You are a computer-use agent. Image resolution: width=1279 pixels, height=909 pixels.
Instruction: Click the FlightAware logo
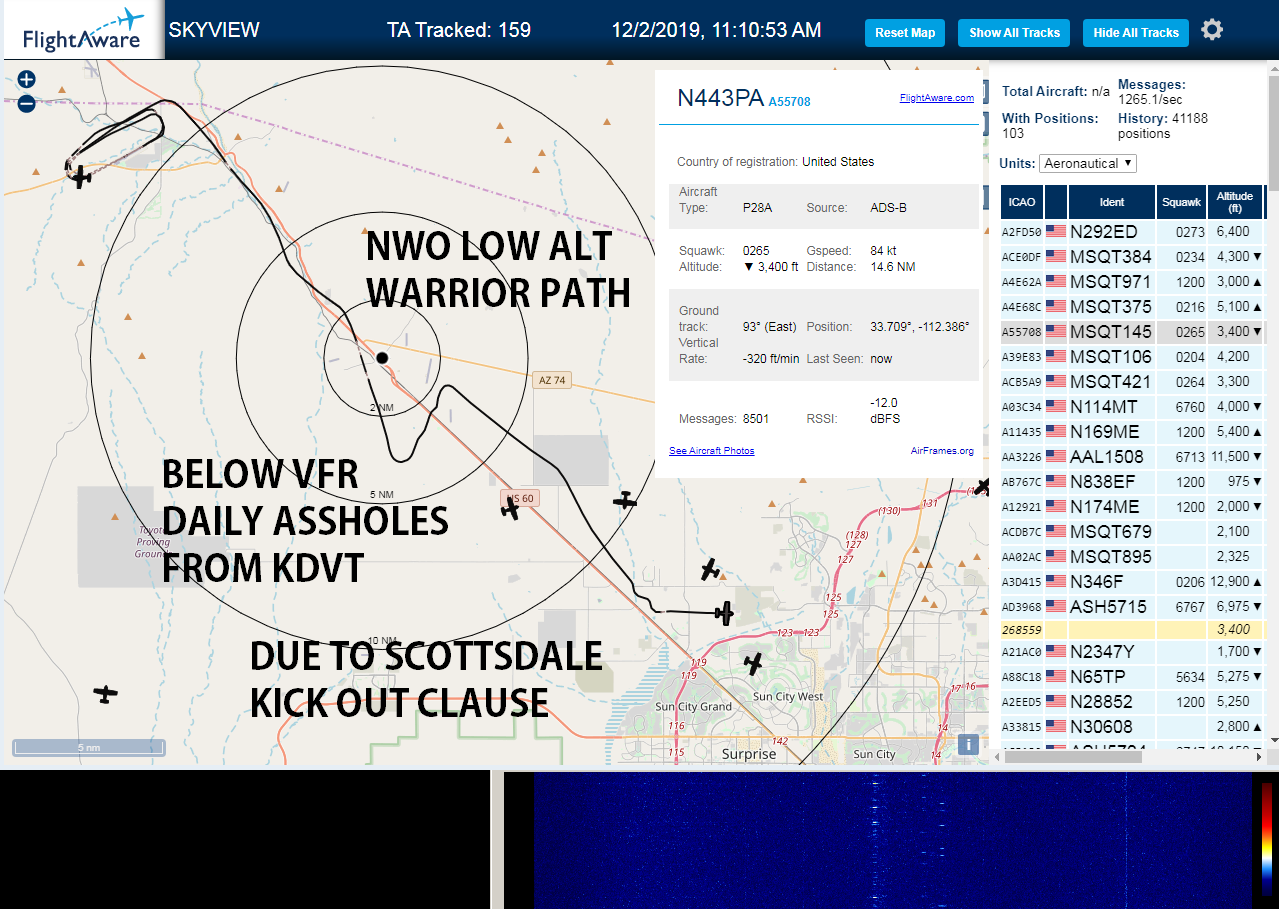(x=82, y=32)
